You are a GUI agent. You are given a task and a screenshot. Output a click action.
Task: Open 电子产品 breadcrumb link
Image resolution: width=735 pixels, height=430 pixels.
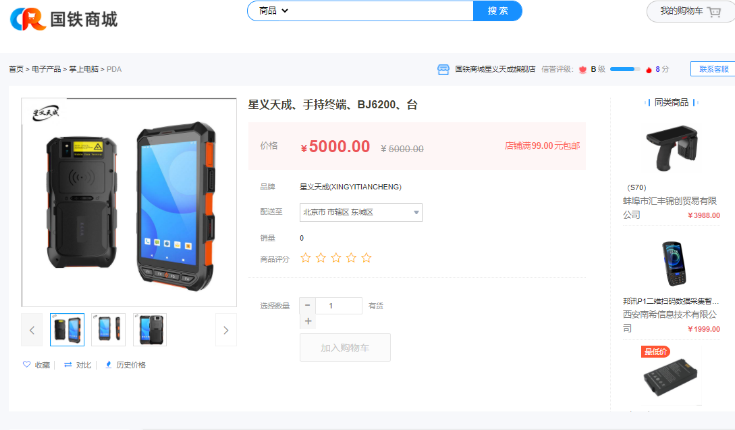[x=46, y=69]
